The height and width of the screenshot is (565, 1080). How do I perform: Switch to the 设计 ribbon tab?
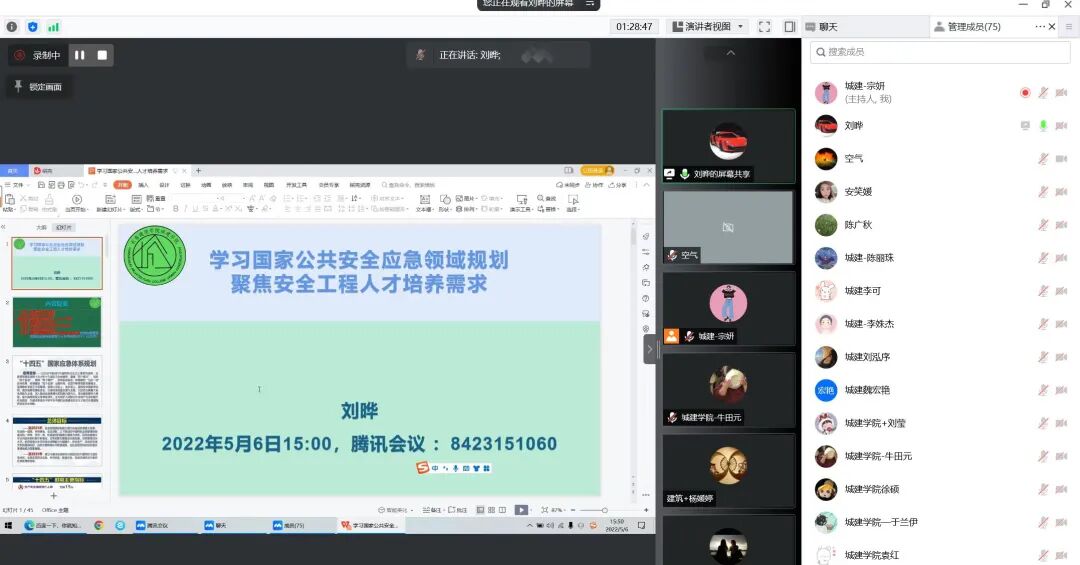tap(164, 185)
